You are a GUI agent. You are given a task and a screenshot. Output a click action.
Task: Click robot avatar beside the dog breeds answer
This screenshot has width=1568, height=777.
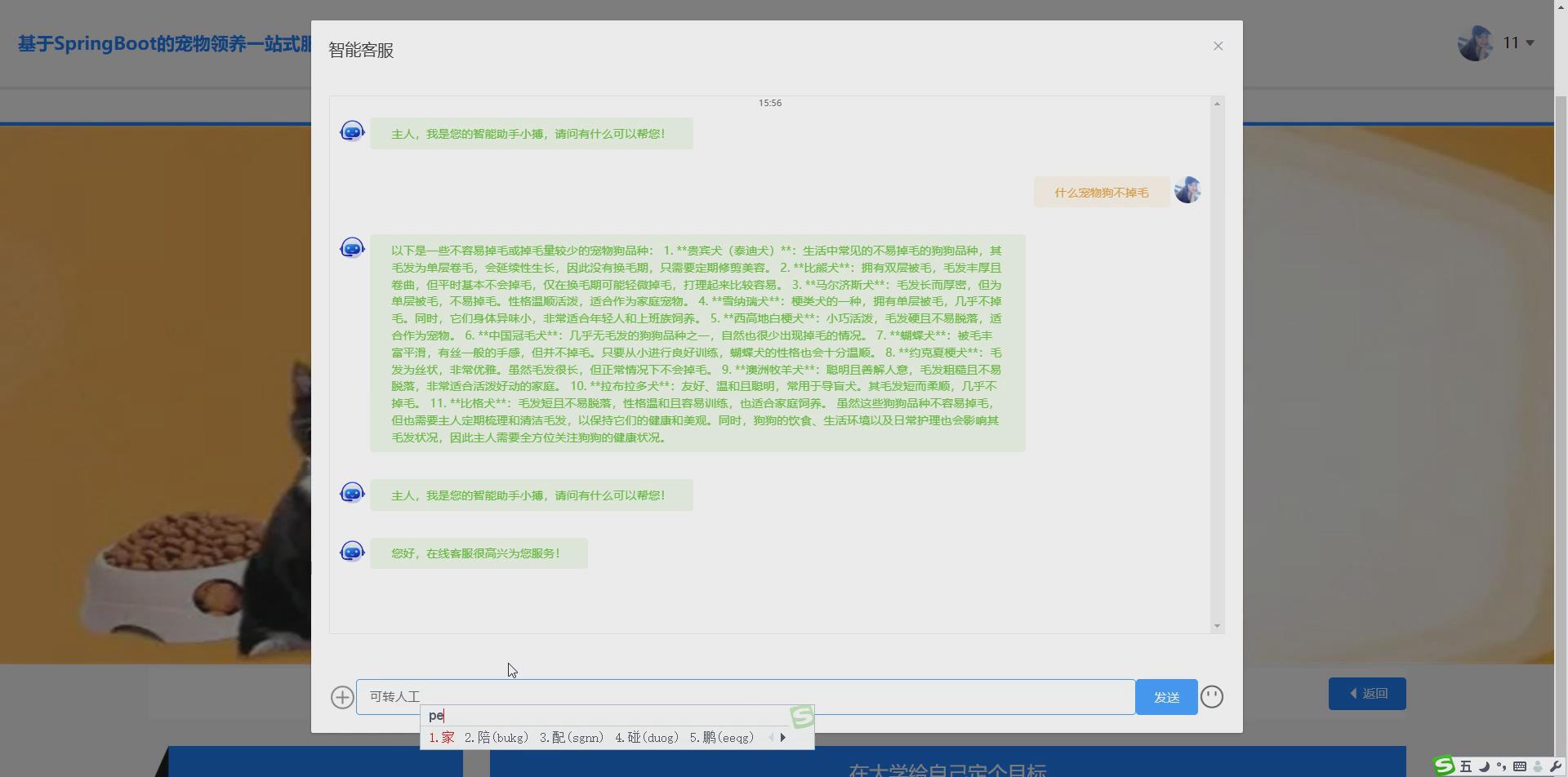click(x=352, y=247)
